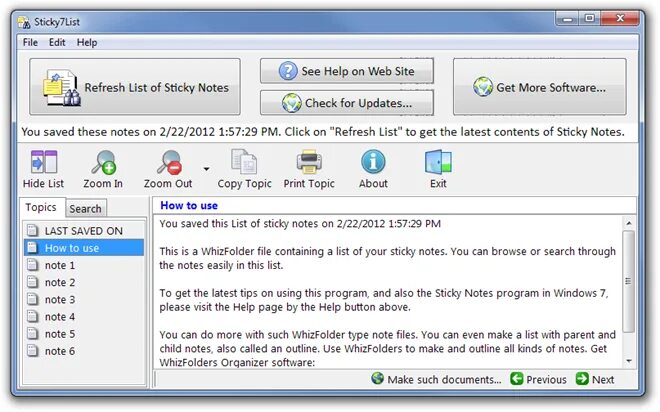Close the Sticky7List window
Screen dimensions: 660x412
click(x=620, y=19)
